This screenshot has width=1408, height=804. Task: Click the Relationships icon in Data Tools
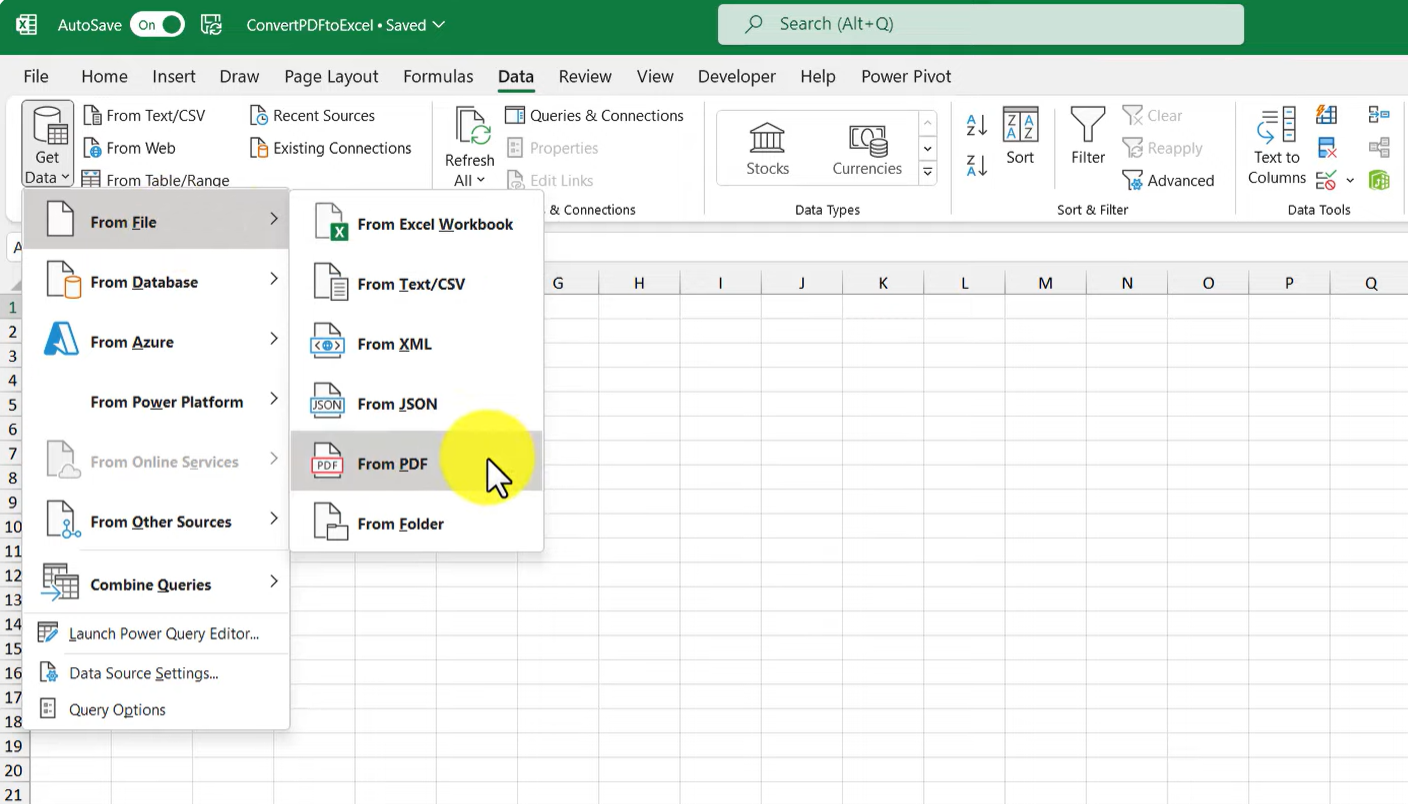point(1379,148)
